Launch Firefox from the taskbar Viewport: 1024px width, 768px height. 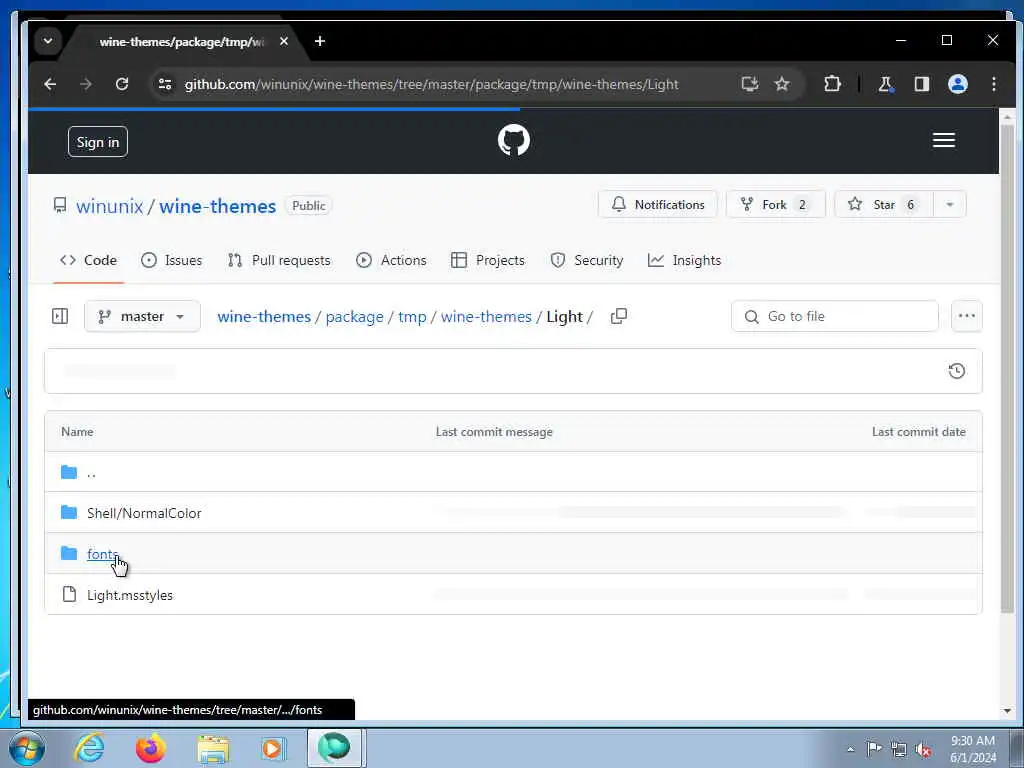pyautogui.click(x=151, y=748)
